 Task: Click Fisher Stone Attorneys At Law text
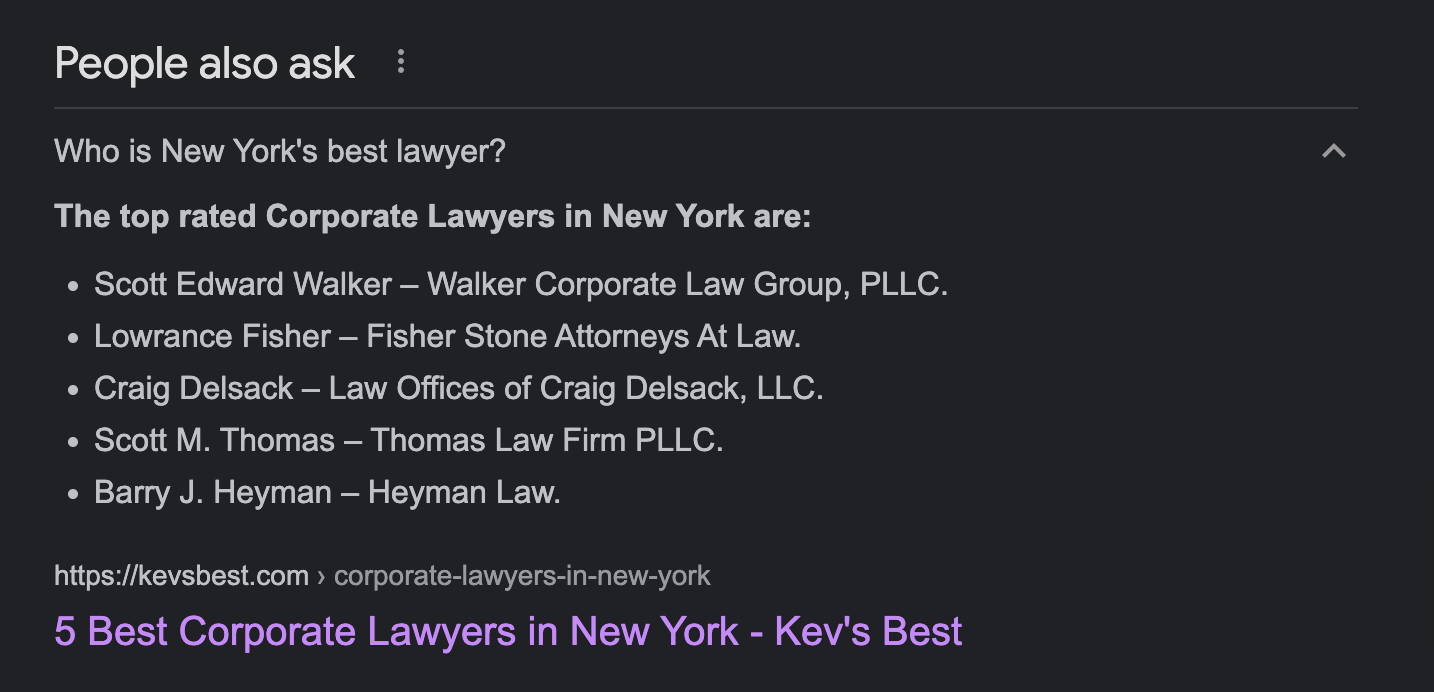[584, 336]
